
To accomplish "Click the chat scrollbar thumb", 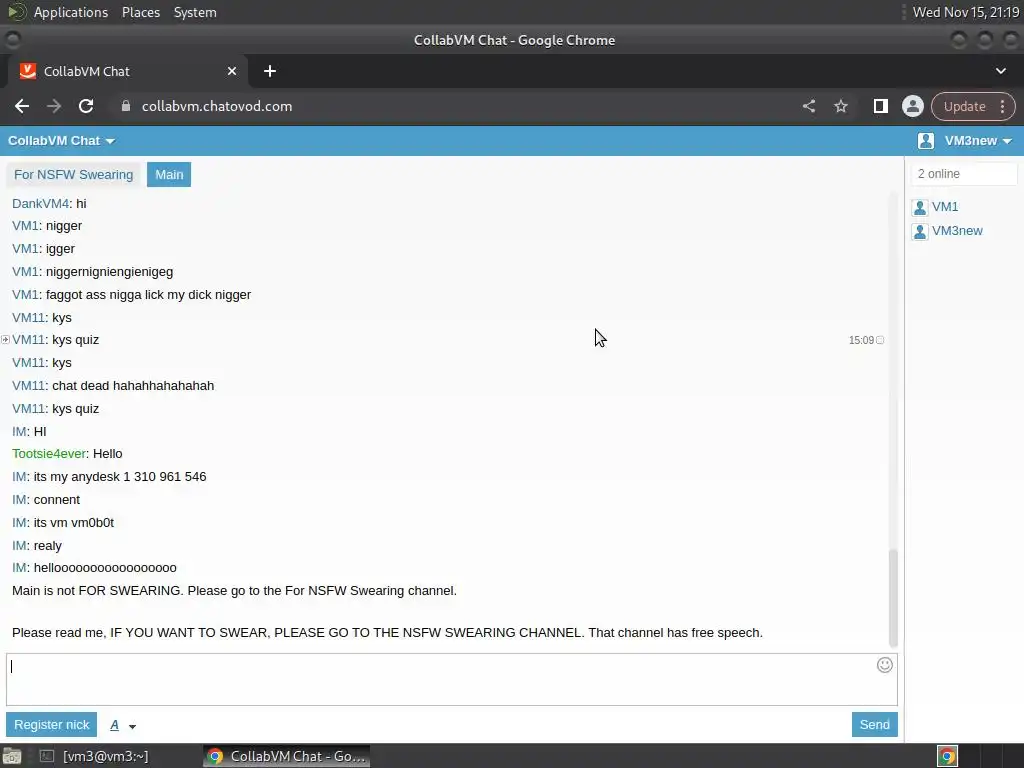I will click(893, 598).
